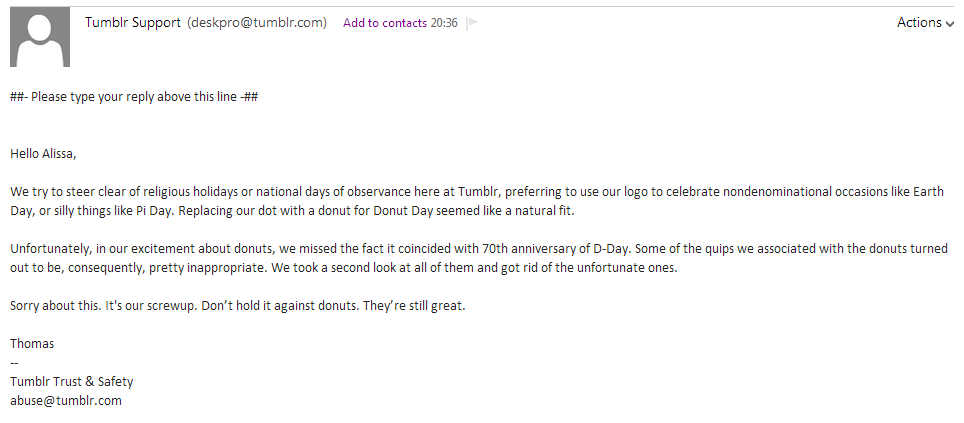Click the gray sender avatar silhouette
The width and height of the screenshot is (964, 423).
(40, 37)
